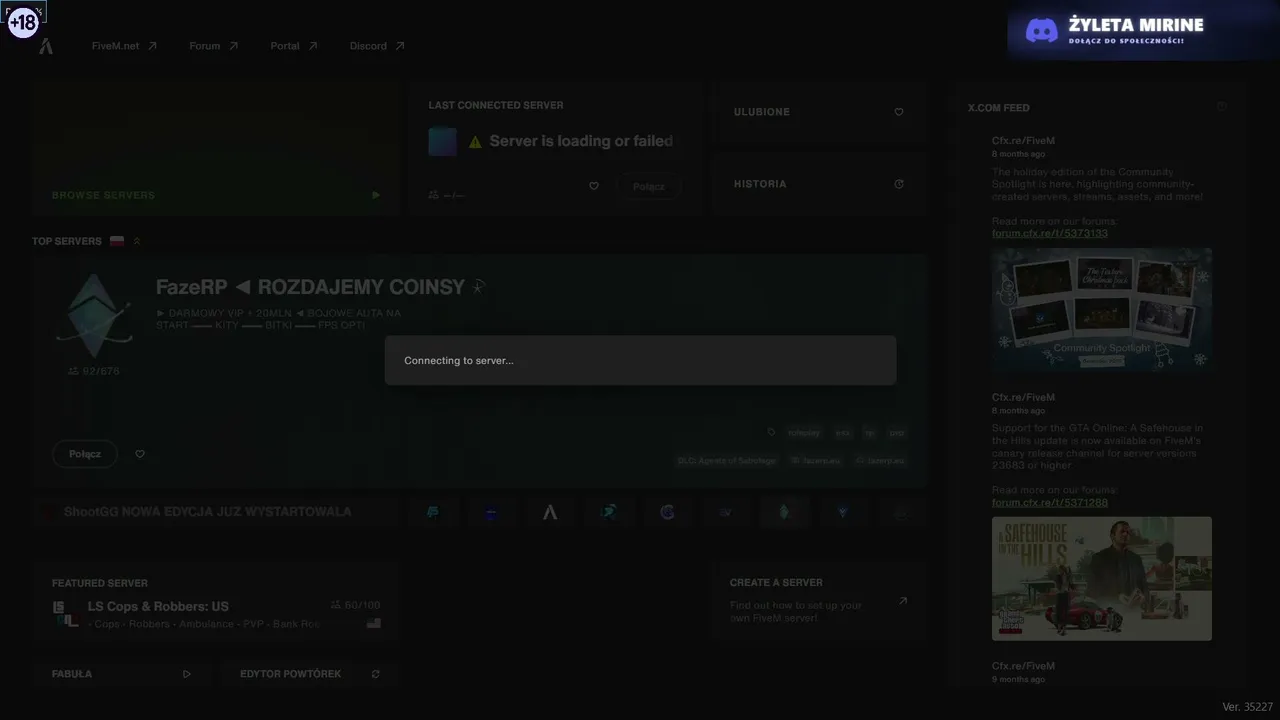The height and width of the screenshot is (720, 1280).
Task: Open Browse Servers
Action: coord(216,148)
